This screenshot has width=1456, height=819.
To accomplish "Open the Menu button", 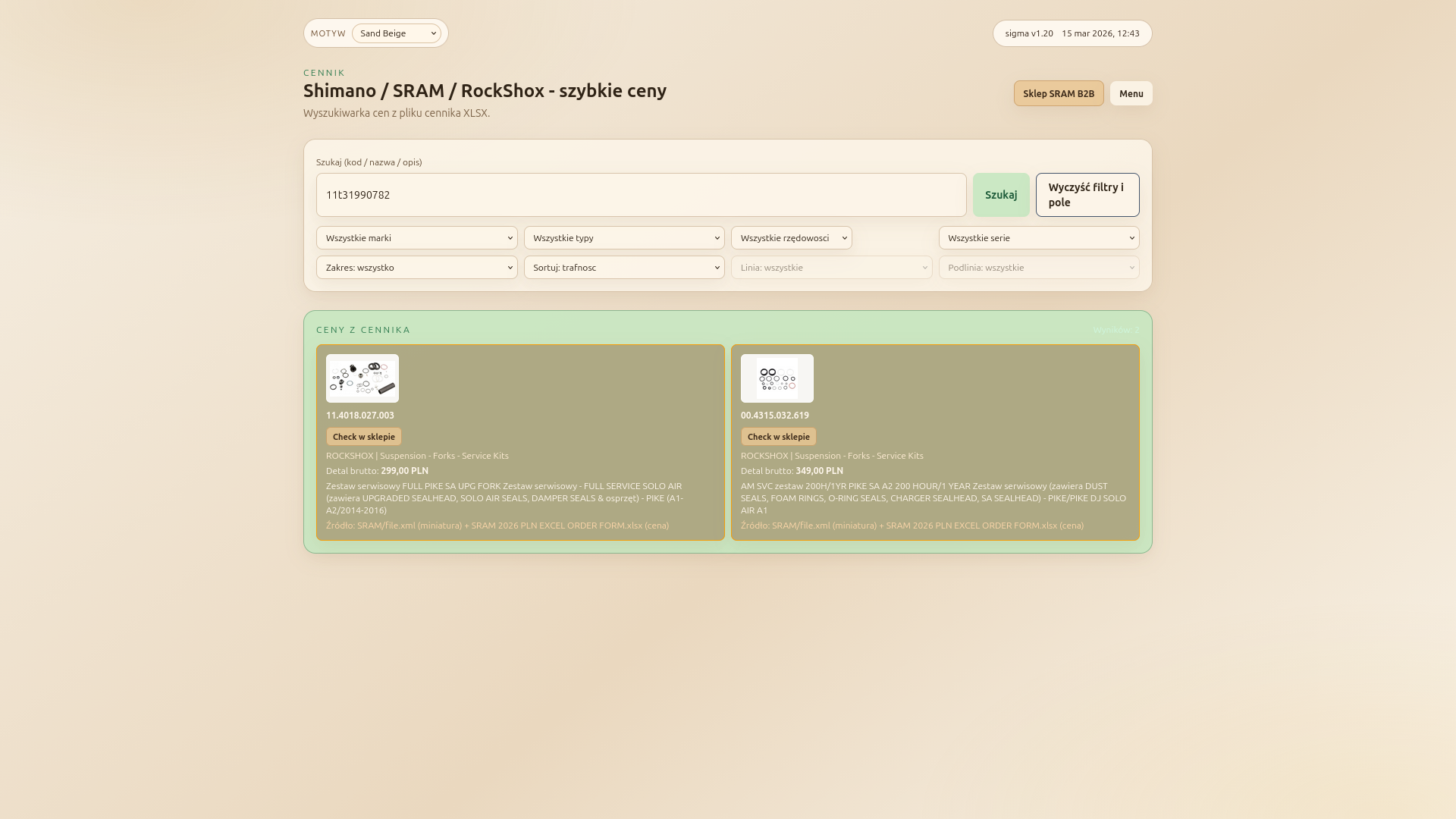I will (1131, 93).
